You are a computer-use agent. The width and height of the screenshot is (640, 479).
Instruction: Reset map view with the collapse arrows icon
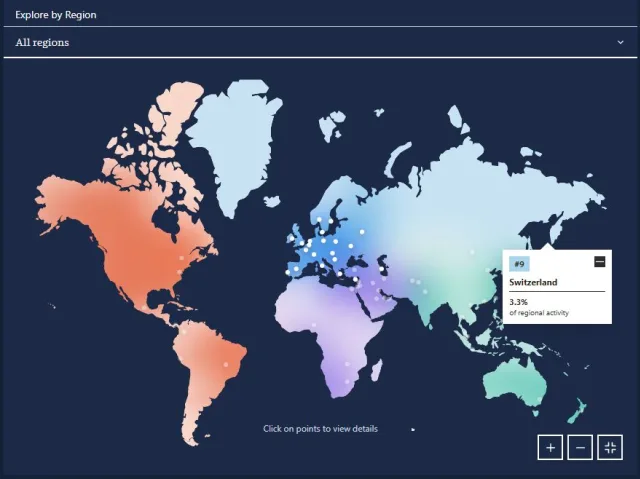pos(610,448)
